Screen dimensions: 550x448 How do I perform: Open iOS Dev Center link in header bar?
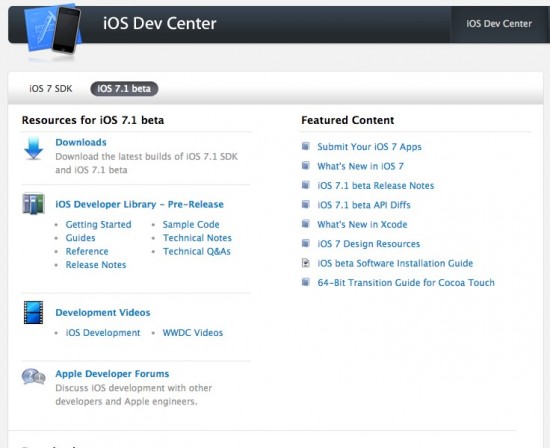click(x=499, y=24)
